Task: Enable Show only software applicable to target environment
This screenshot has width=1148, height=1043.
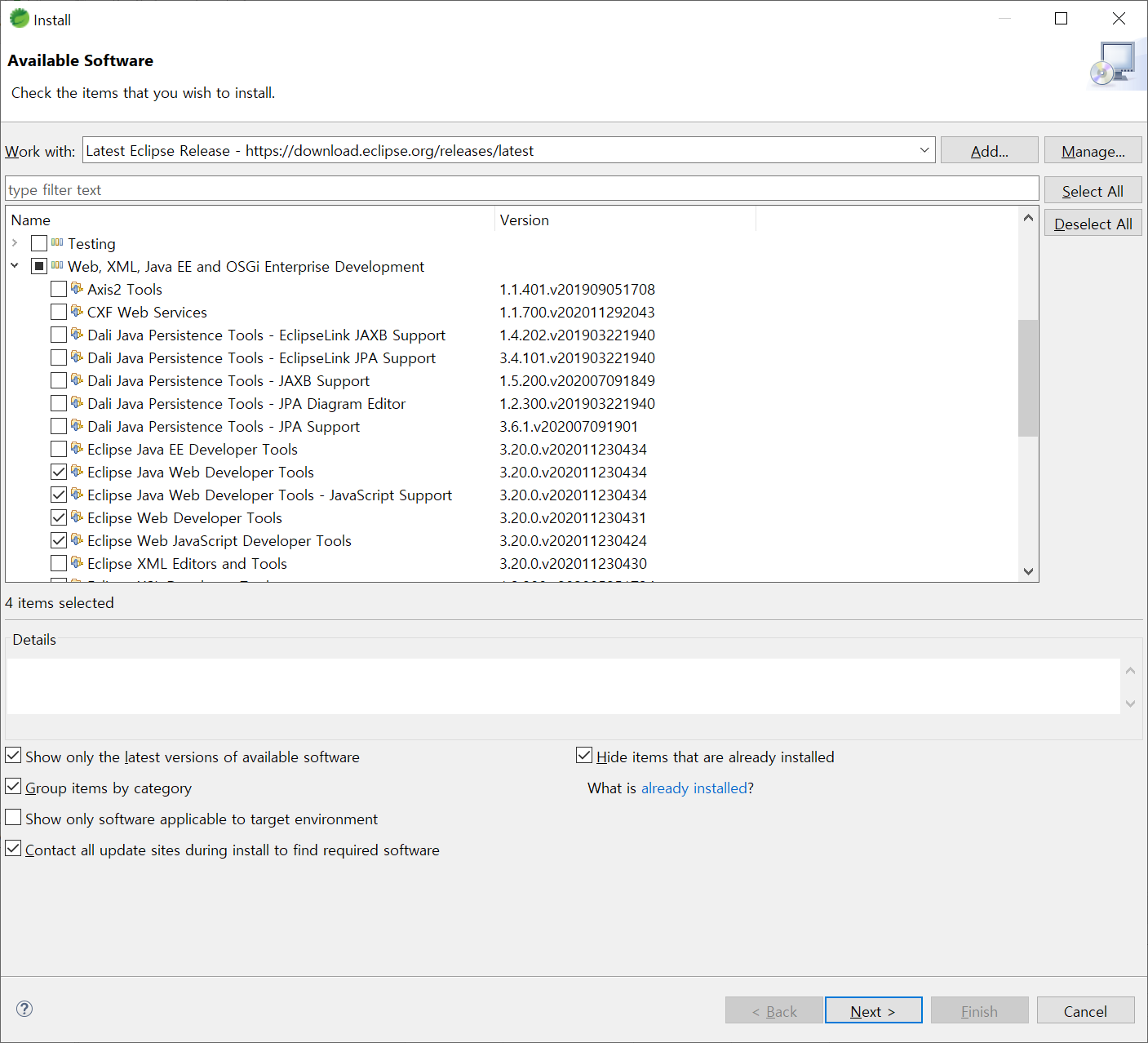Action: 13,818
